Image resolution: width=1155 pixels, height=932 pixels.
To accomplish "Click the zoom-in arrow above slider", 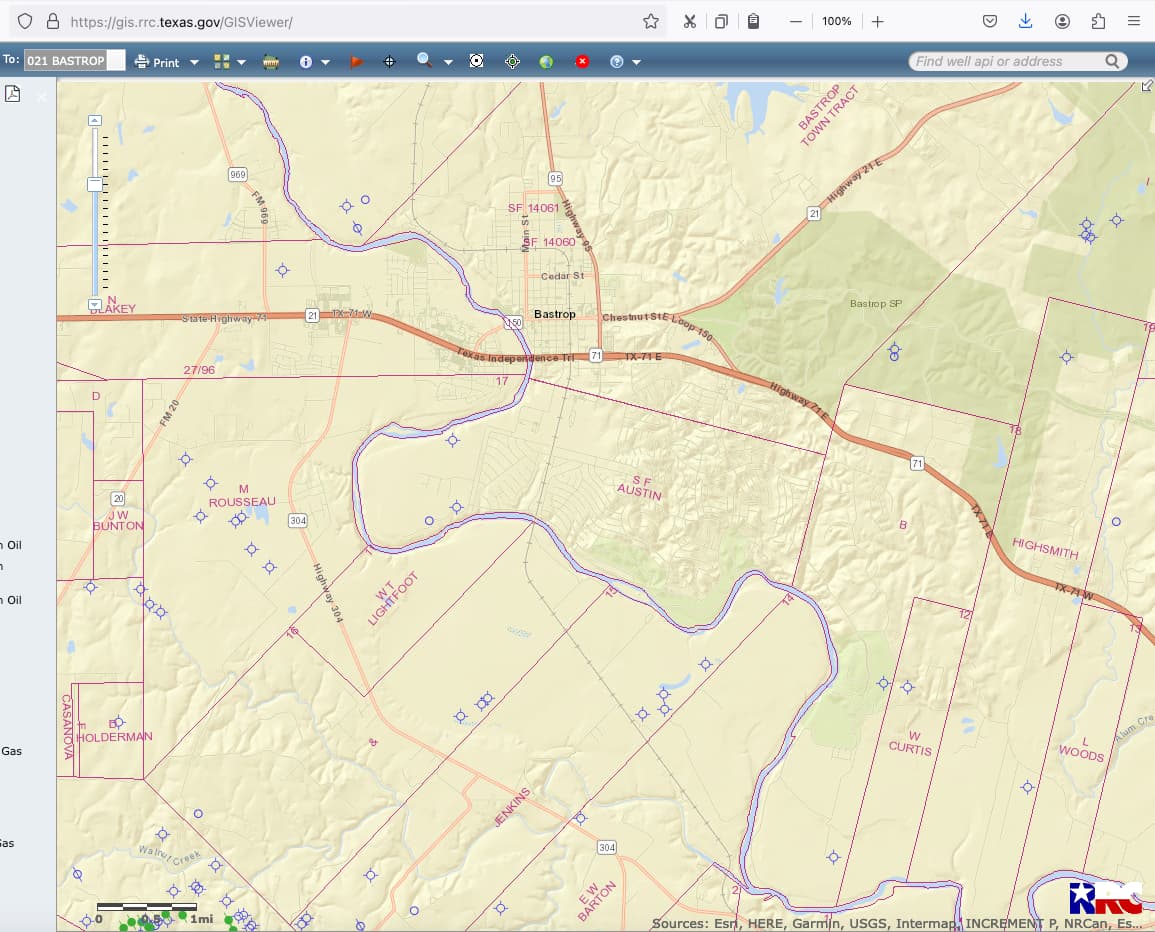I will 95,120.
